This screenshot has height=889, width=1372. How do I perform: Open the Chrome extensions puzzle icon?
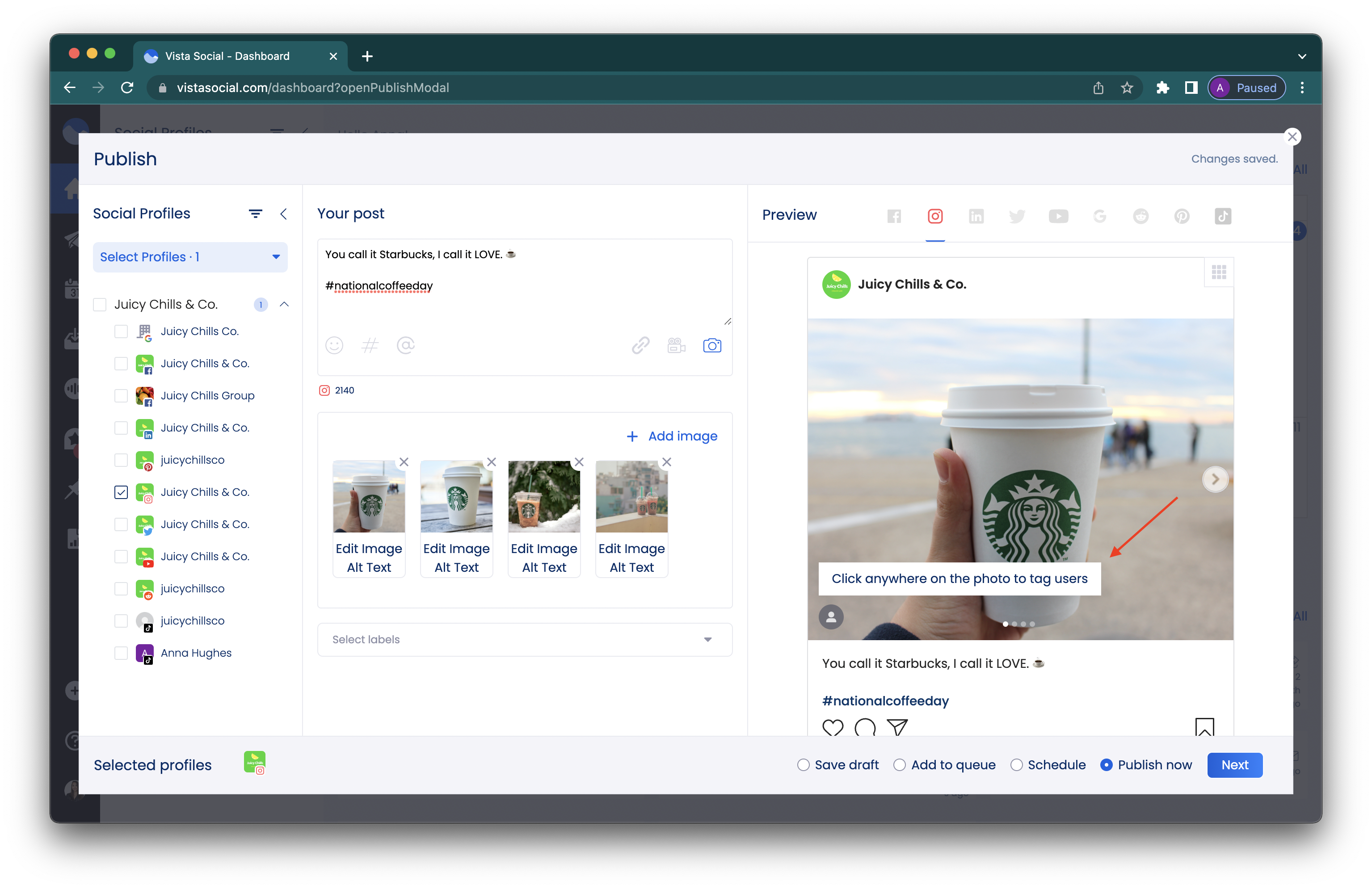1163,88
